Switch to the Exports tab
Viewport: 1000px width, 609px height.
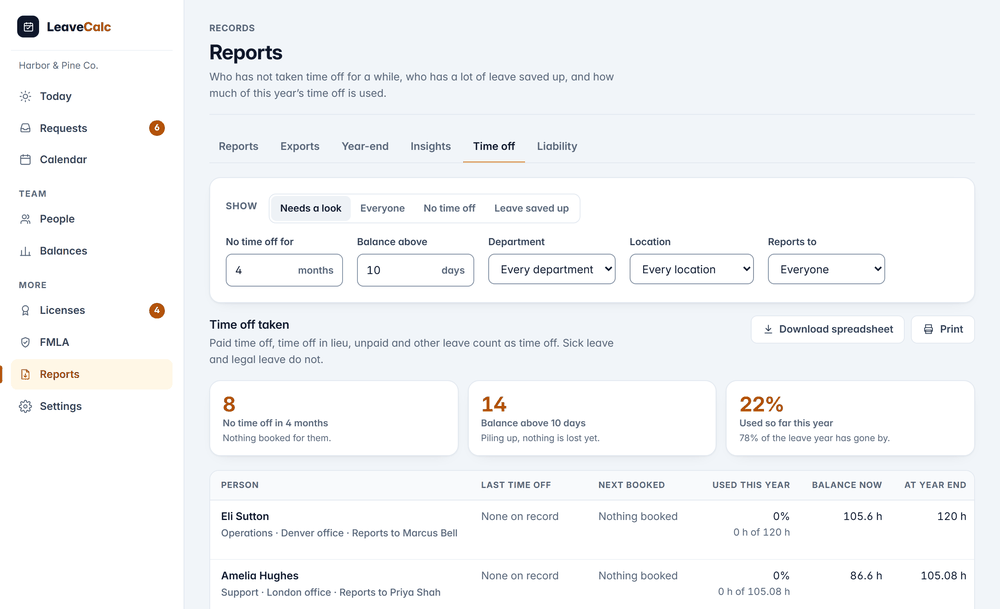click(300, 146)
